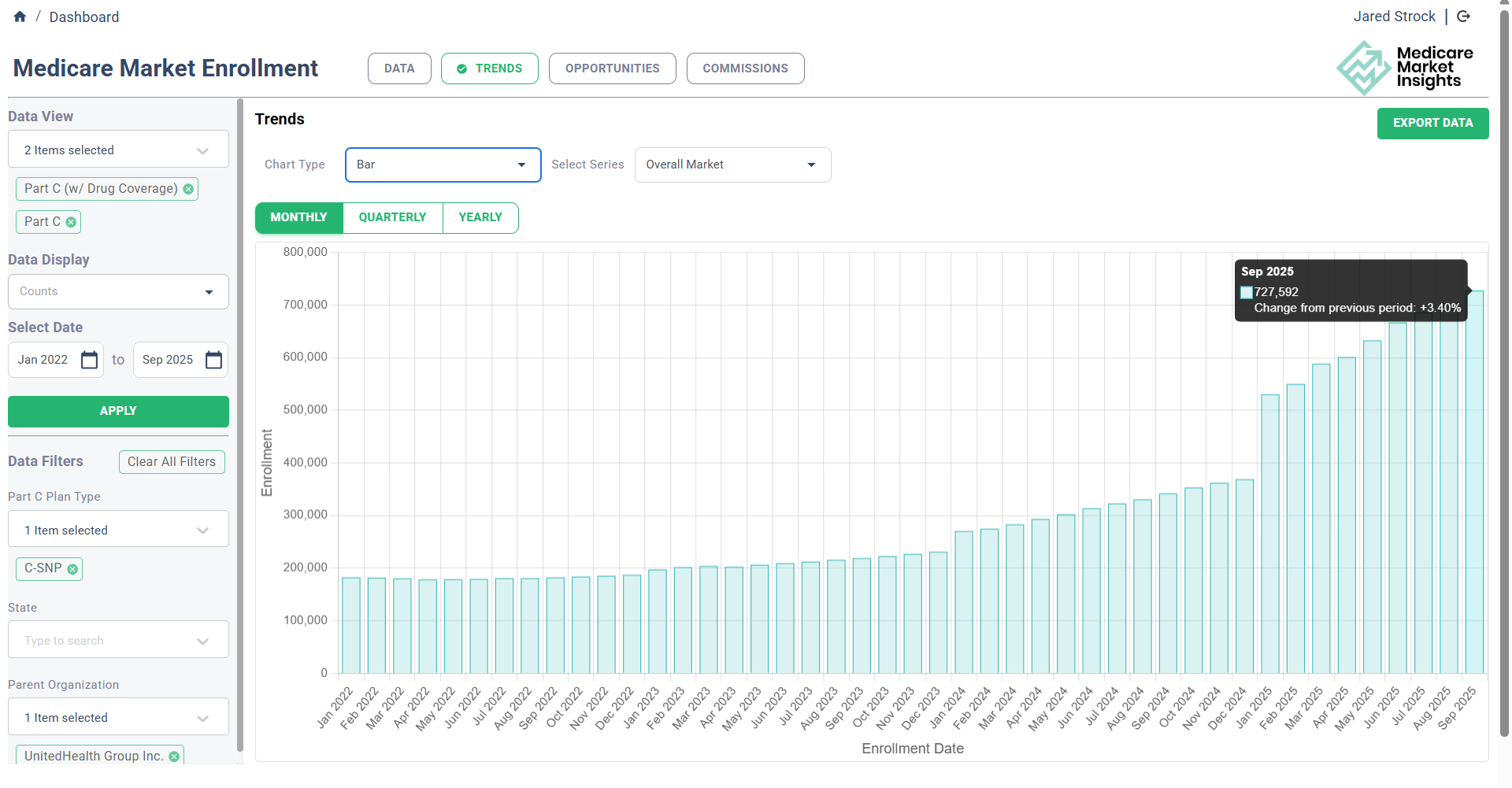Image resolution: width=1512 pixels, height=788 pixels.
Task: Switch to the Opportunities tab
Action: (612, 68)
